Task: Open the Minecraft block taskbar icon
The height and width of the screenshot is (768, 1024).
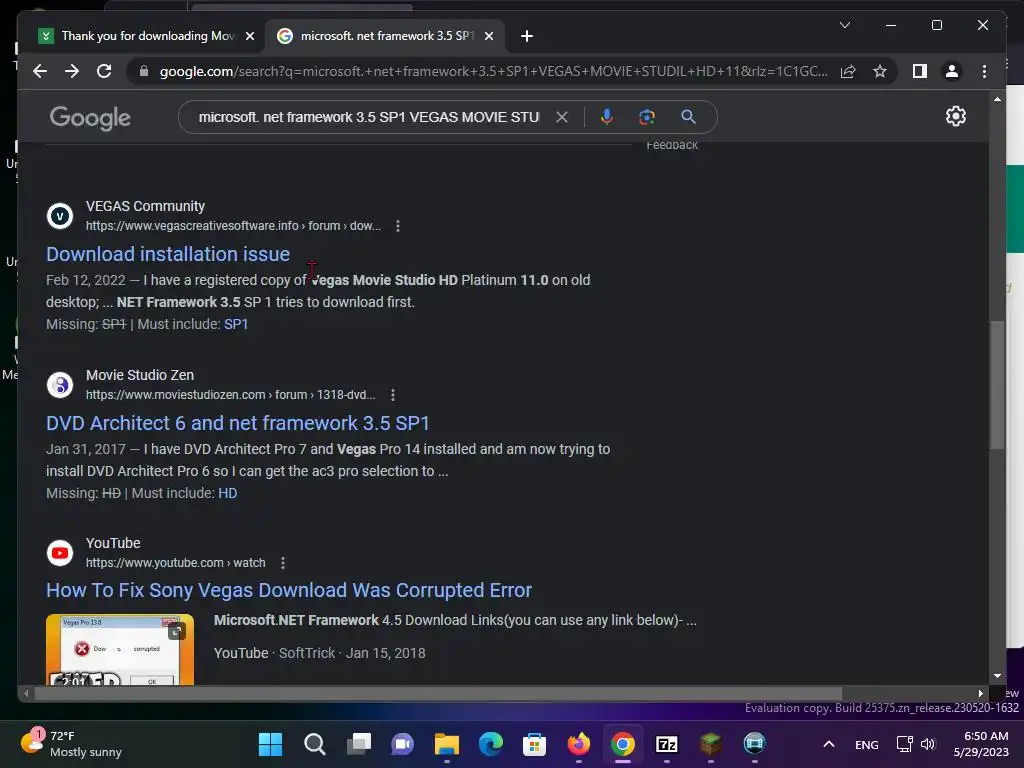Action: pyautogui.click(x=711, y=744)
